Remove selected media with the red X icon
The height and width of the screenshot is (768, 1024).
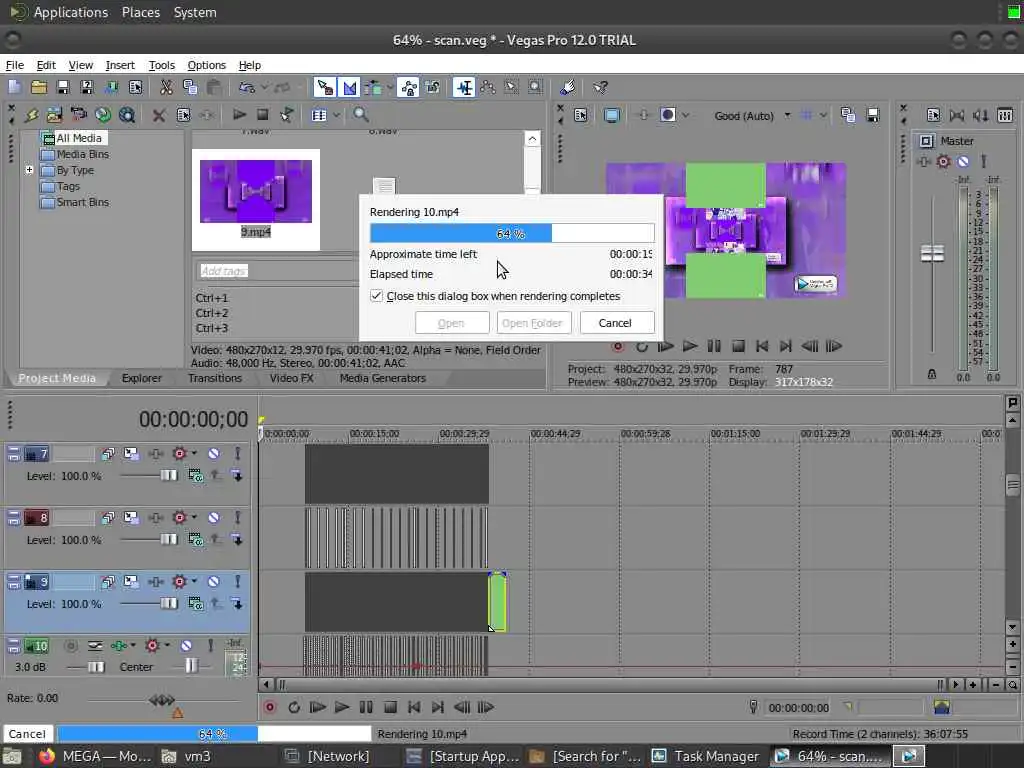pos(159,116)
